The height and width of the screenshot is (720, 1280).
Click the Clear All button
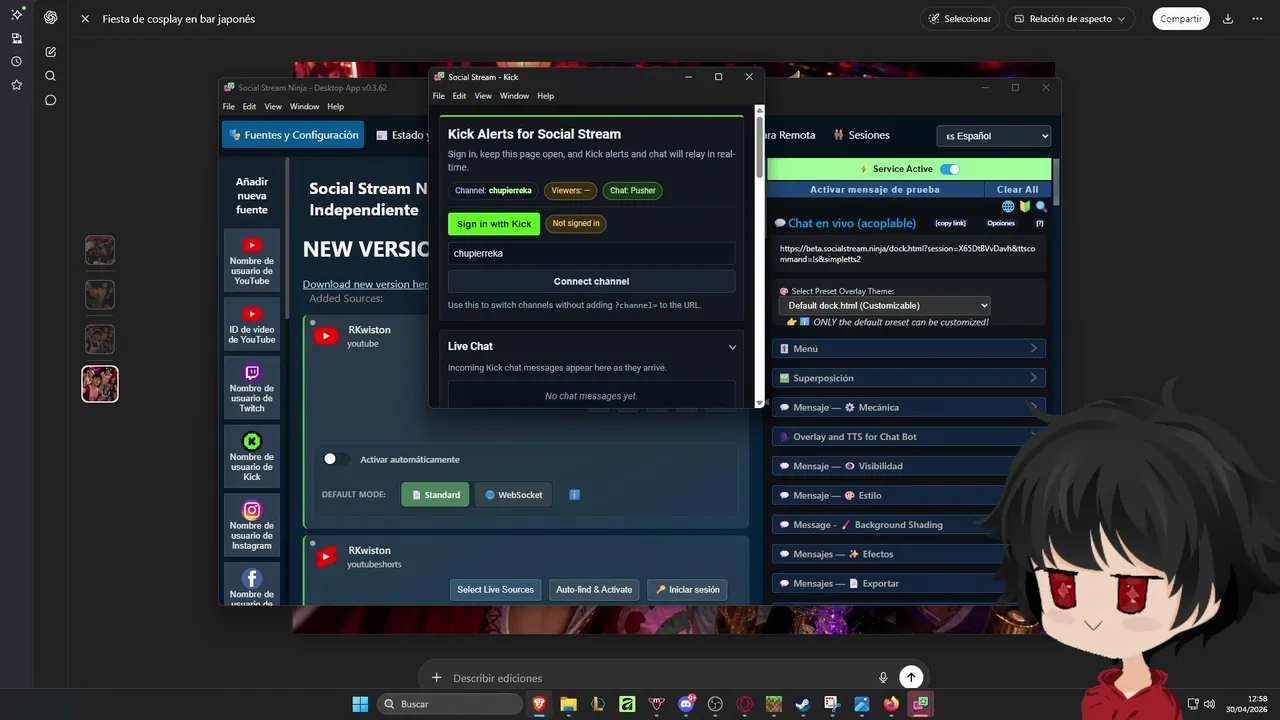coord(1017,189)
